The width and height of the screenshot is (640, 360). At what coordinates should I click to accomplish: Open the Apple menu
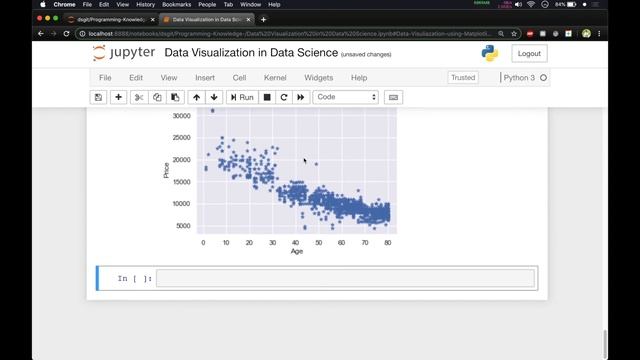tap(43, 4)
